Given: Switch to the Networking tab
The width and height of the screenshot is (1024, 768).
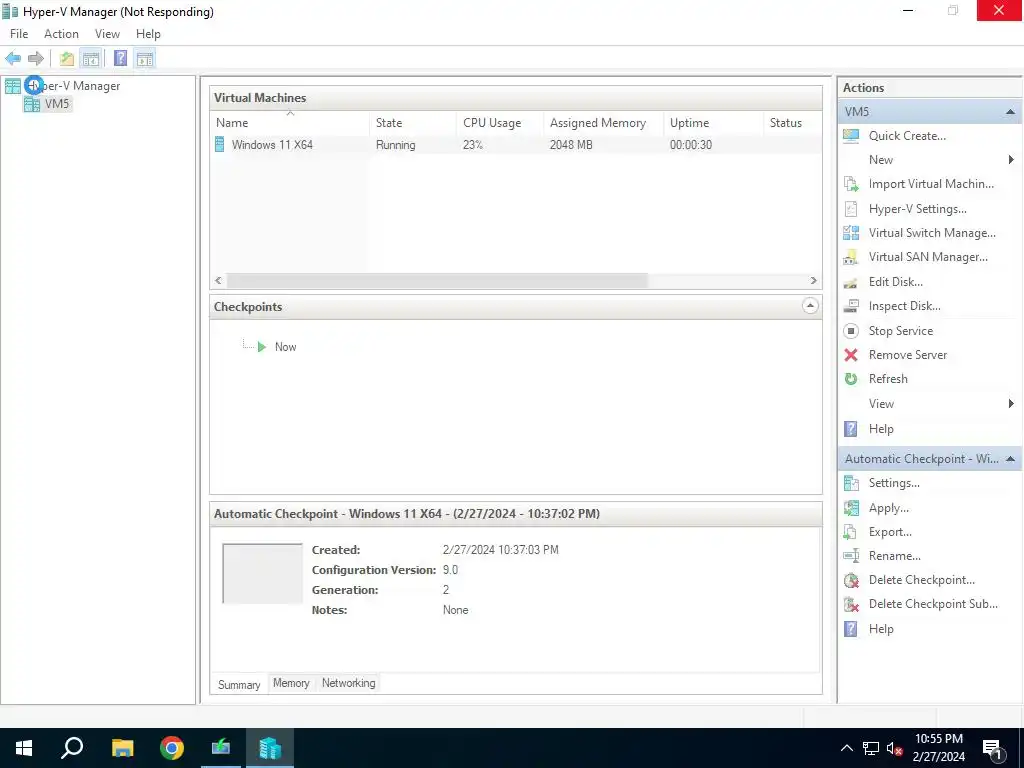Looking at the screenshot, I should (x=349, y=683).
